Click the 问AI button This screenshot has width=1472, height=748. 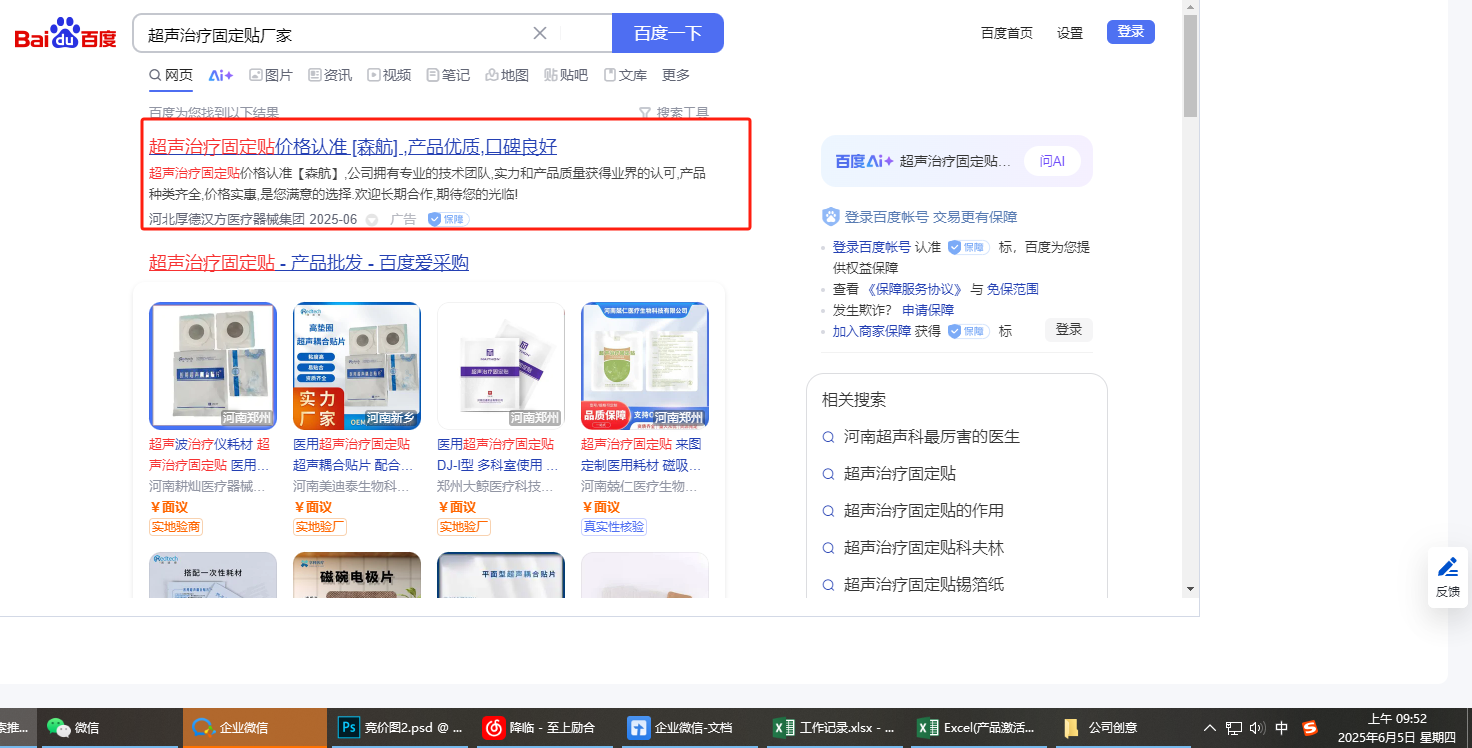(1052, 161)
